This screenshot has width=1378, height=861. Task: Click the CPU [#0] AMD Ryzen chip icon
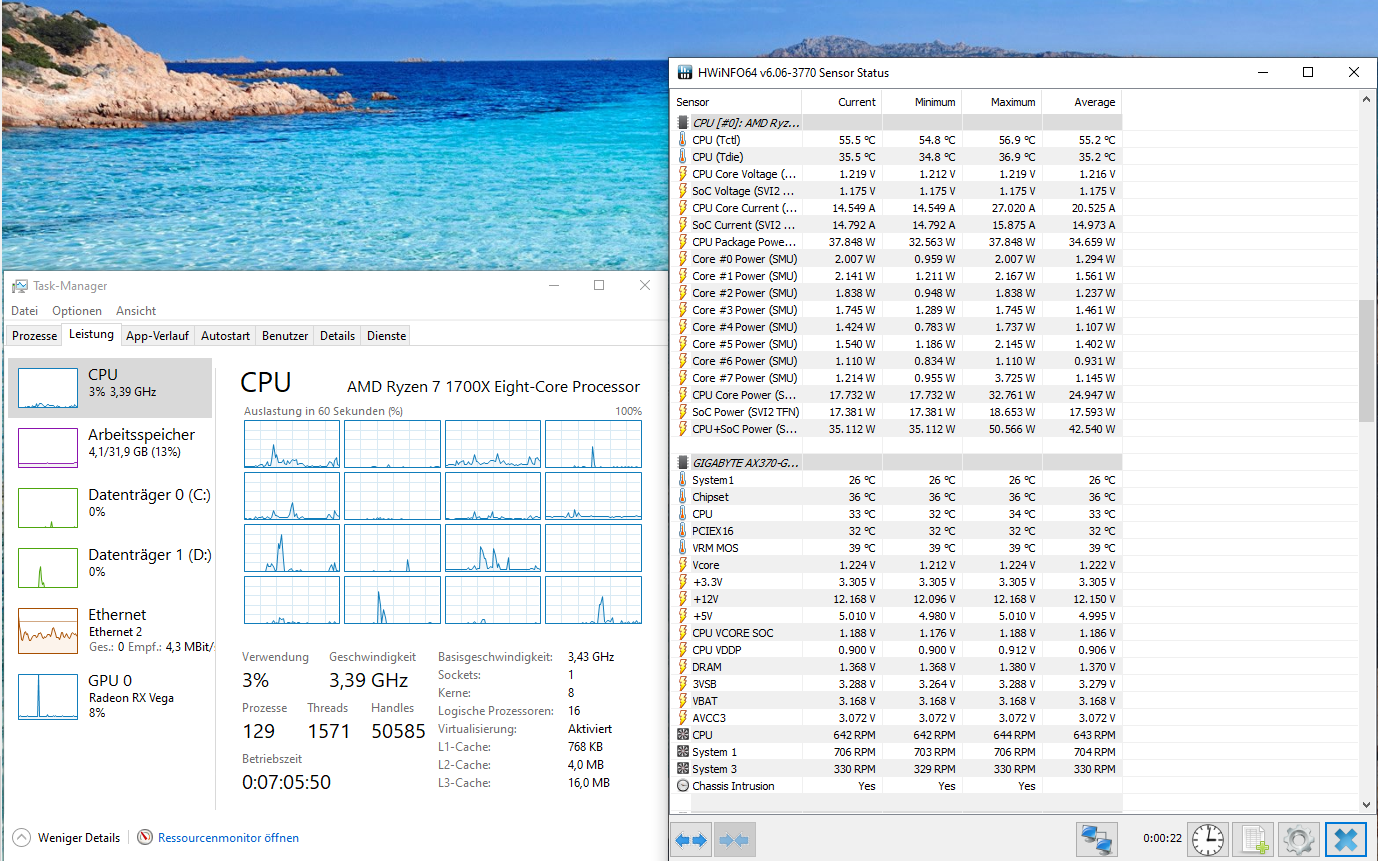tap(683, 123)
